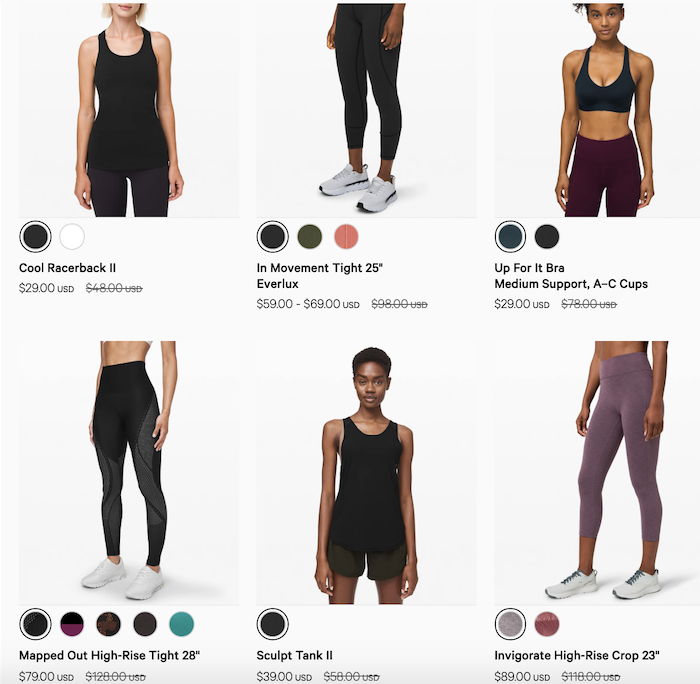Select black swatch under Sculpt Tank II

[x=273, y=624]
